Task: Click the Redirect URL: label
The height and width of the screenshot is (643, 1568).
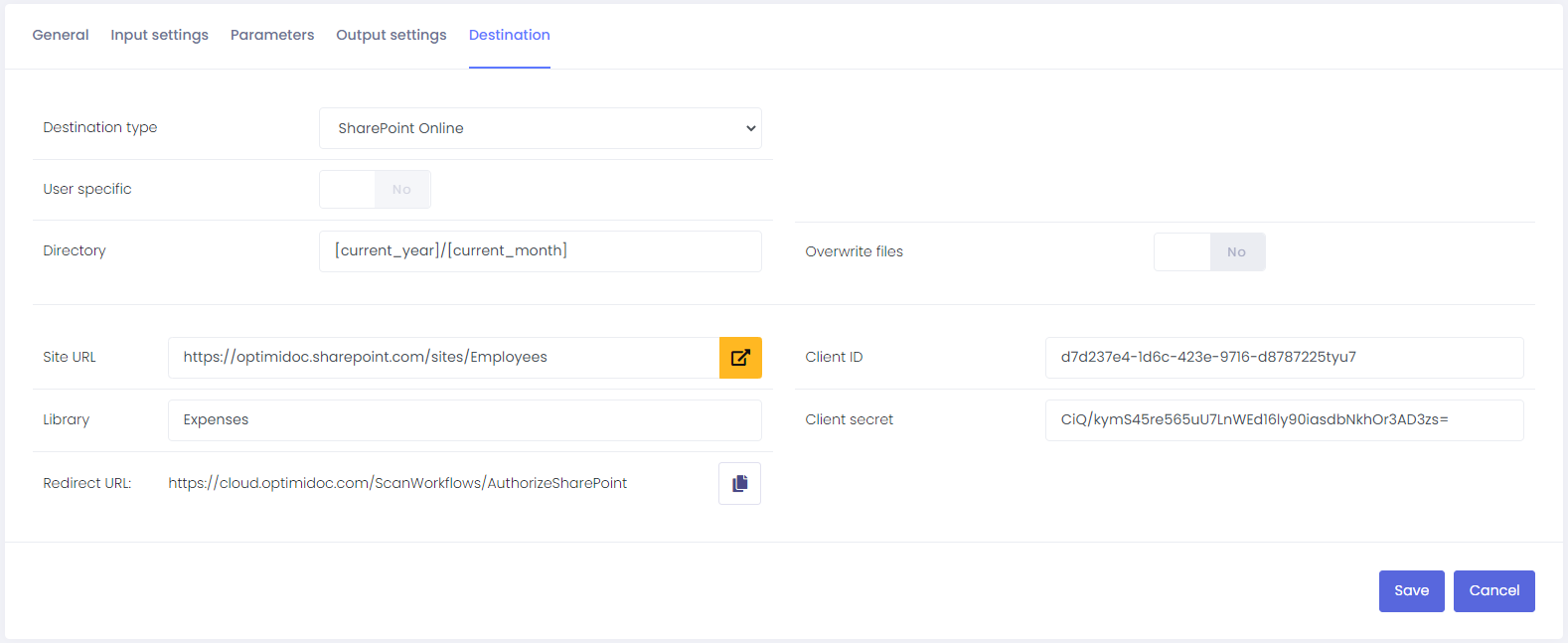Action: click(87, 483)
